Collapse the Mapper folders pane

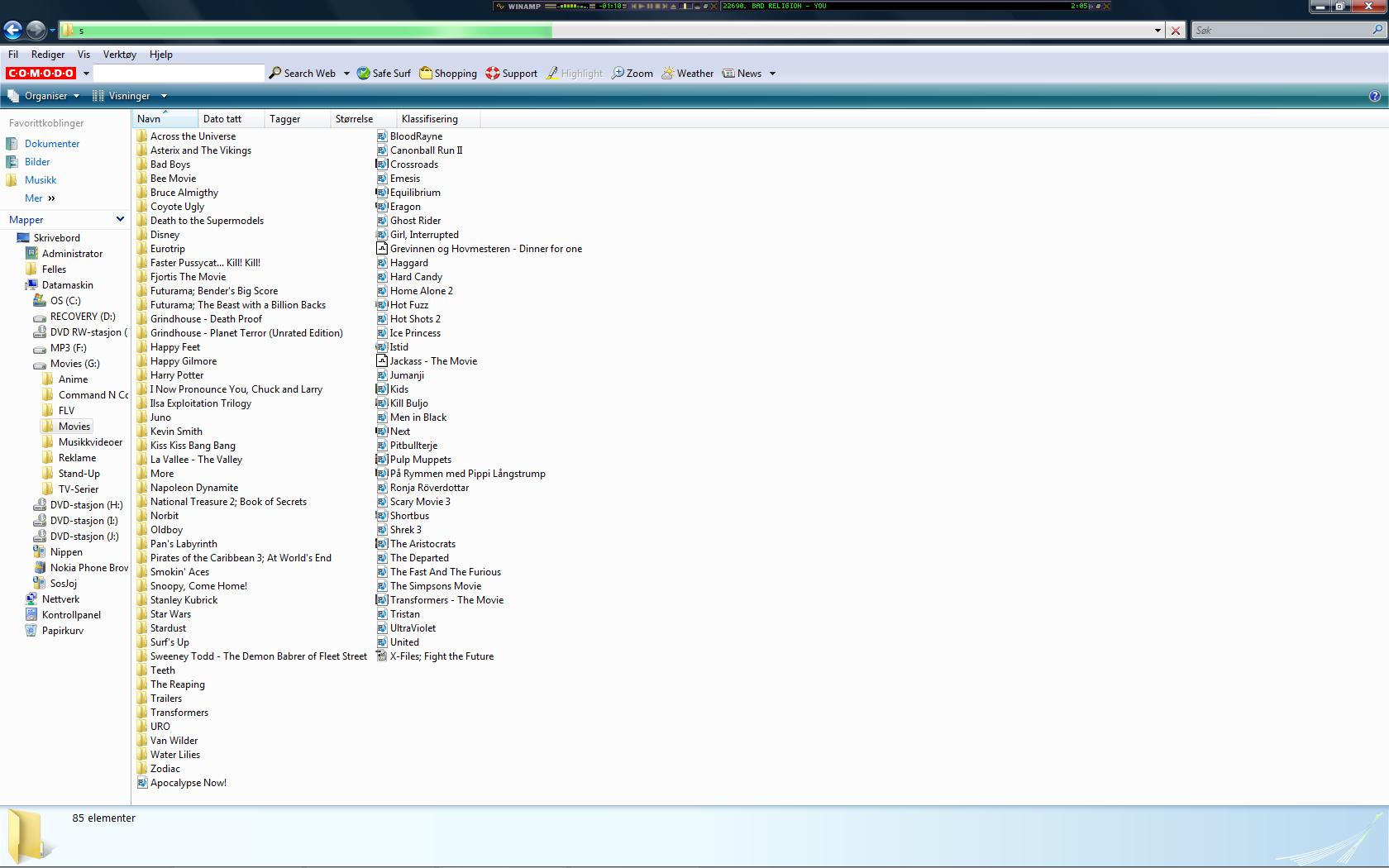pos(120,220)
